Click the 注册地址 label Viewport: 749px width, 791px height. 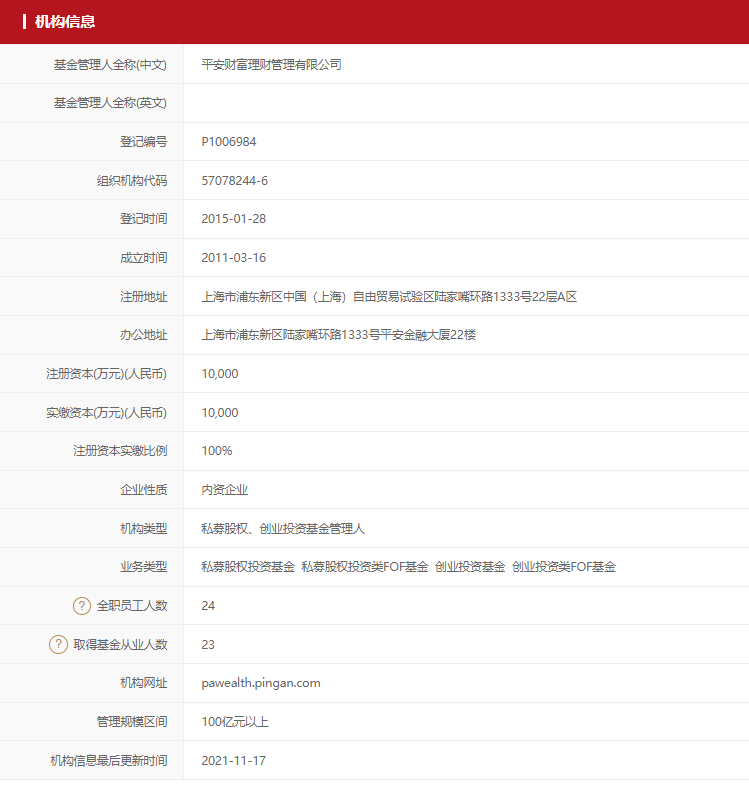point(144,297)
